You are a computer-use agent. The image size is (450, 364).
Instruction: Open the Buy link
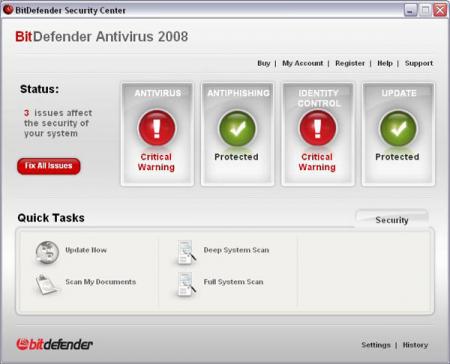pos(264,63)
